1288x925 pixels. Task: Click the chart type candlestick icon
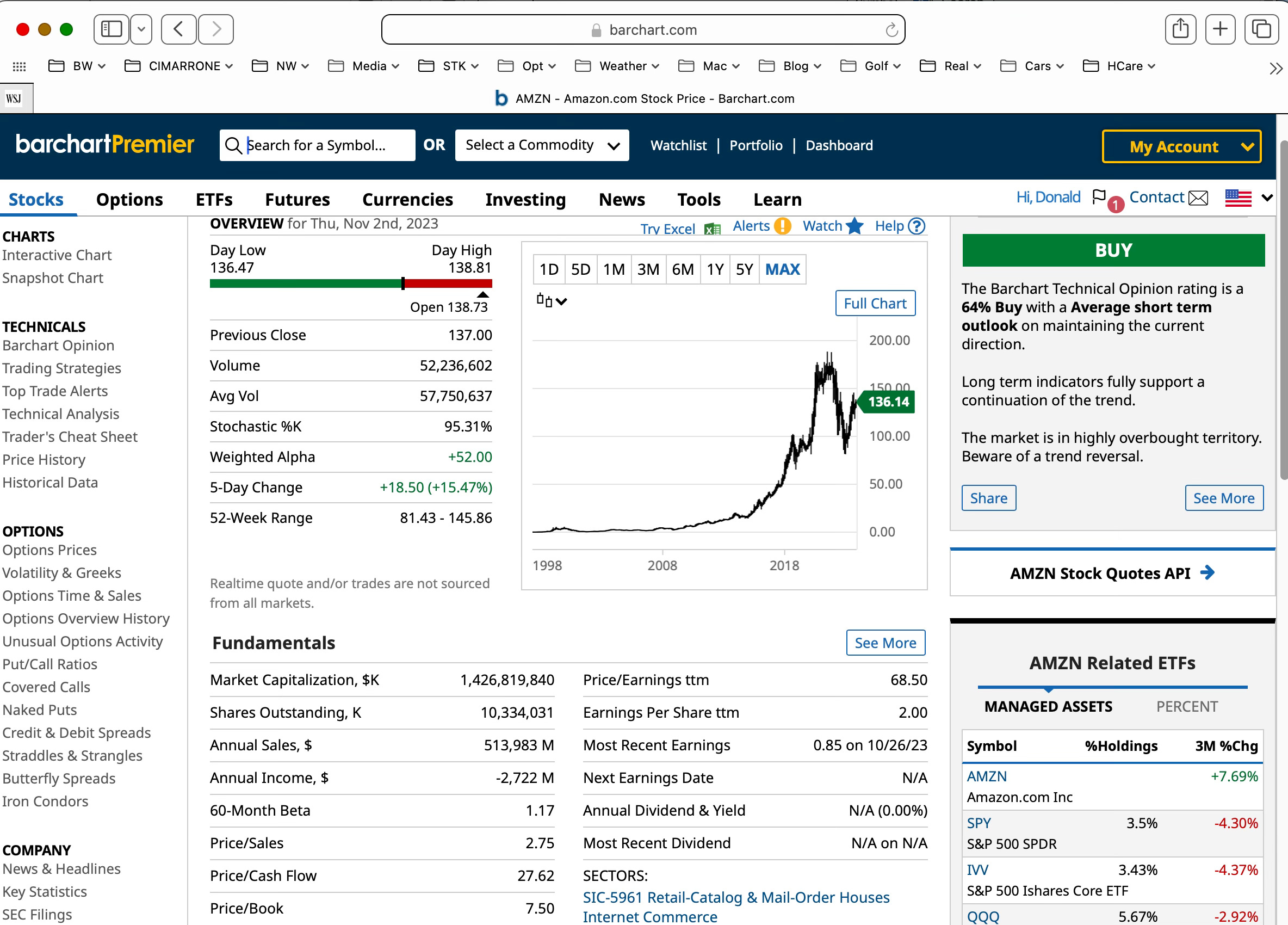(544, 300)
